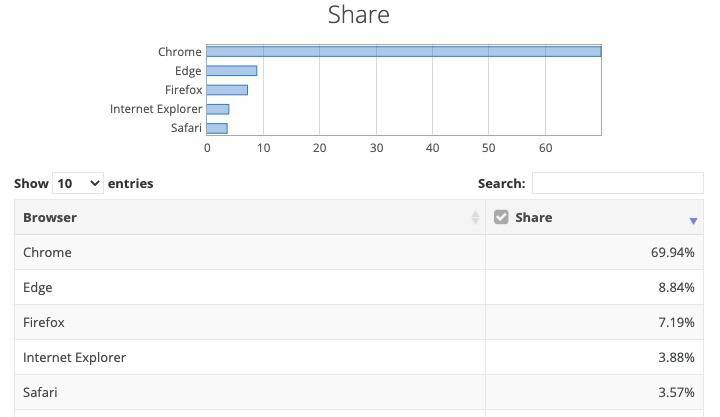720x417 pixels.
Task: Select the Edge bar in the chart
Action: click(232, 71)
